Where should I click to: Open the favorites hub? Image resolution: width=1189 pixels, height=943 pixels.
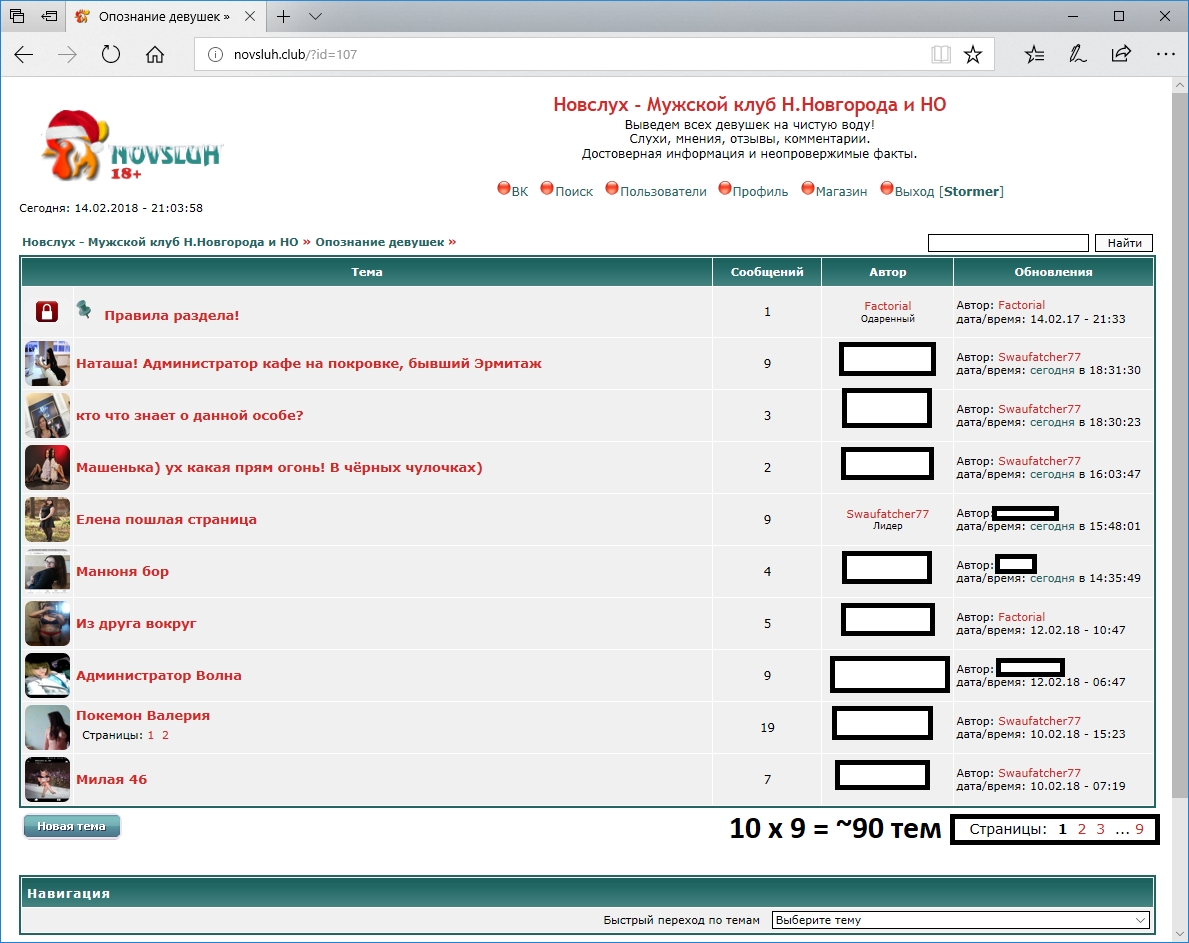[1034, 55]
